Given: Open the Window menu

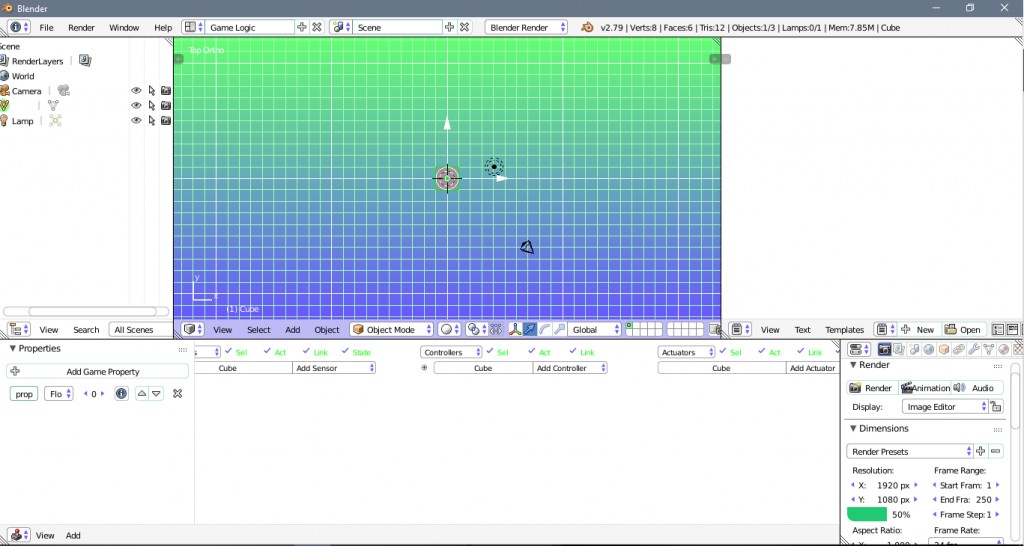Looking at the screenshot, I should [124, 27].
